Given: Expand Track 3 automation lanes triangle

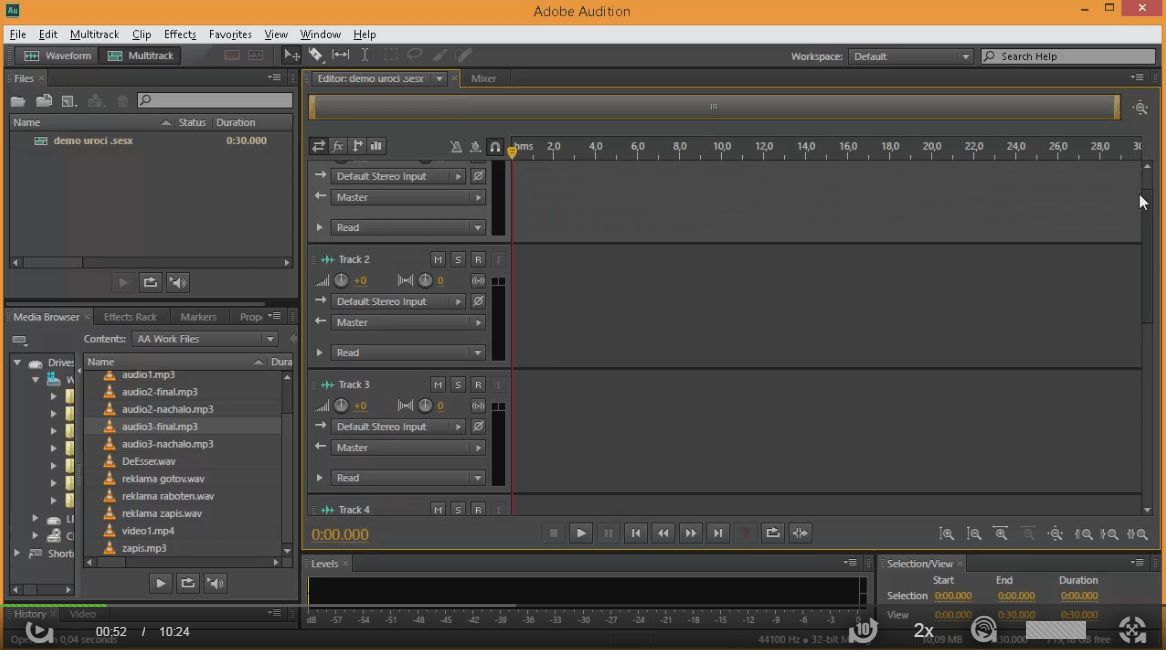Looking at the screenshot, I should click(320, 478).
